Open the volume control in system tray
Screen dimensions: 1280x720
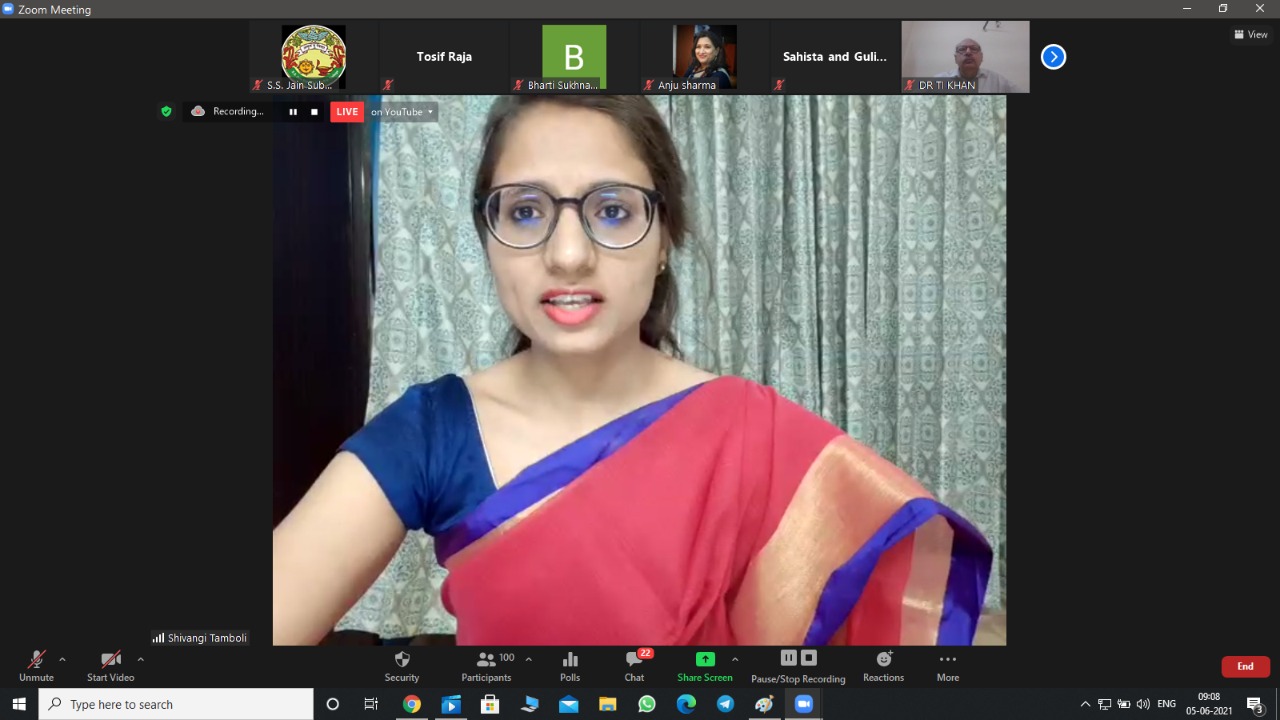tap(1143, 704)
